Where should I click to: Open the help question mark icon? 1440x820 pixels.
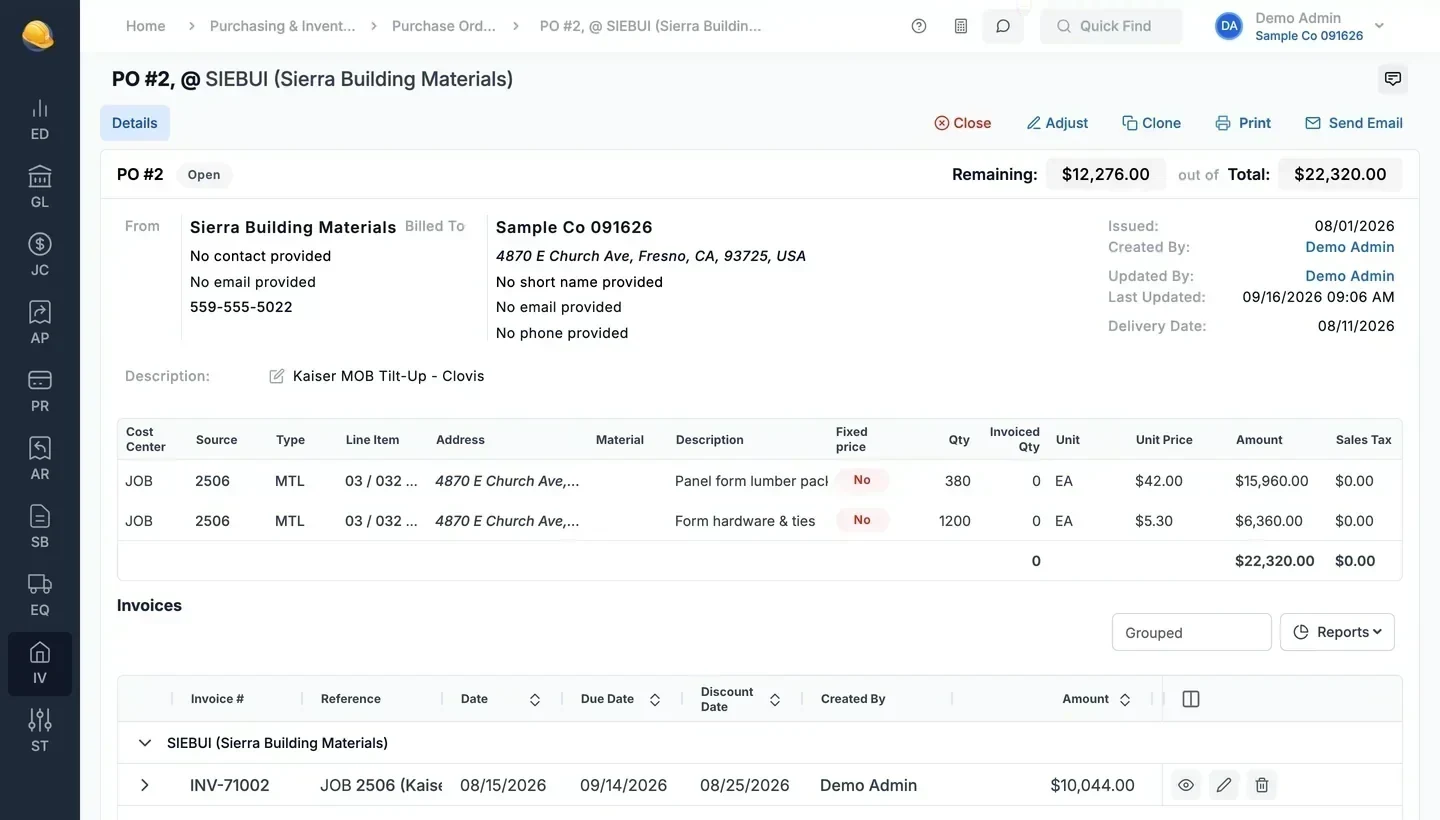(x=919, y=26)
